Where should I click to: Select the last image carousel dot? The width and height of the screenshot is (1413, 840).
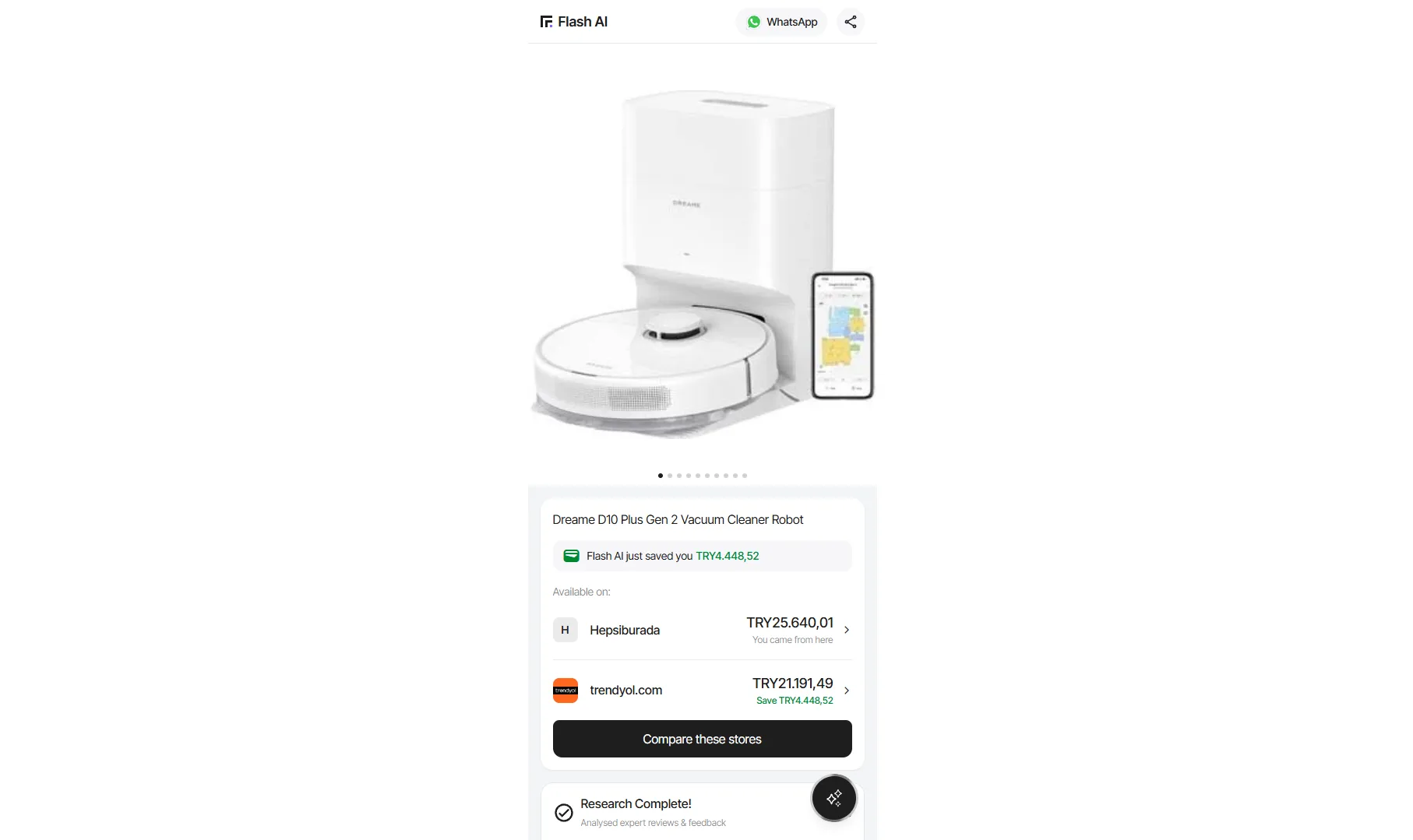pos(745,476)
